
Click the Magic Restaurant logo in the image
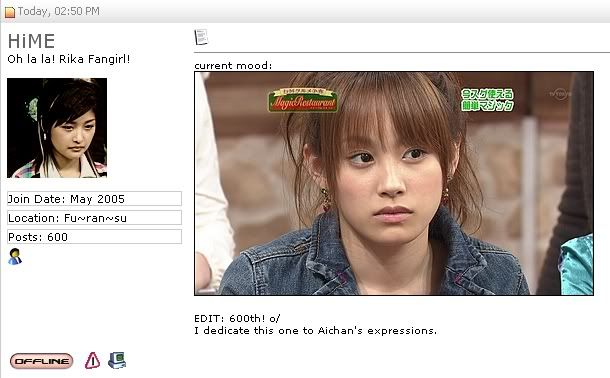click(x=303, y=101)
